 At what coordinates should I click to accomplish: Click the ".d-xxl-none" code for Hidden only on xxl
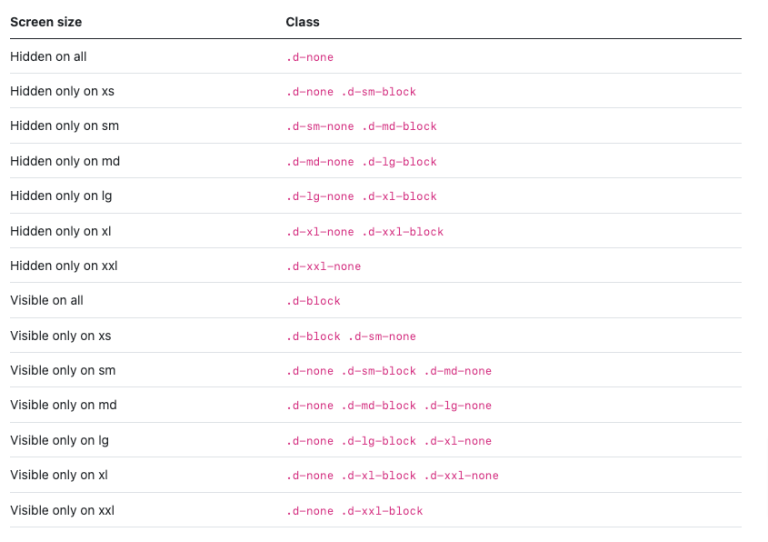pos(323,267)
